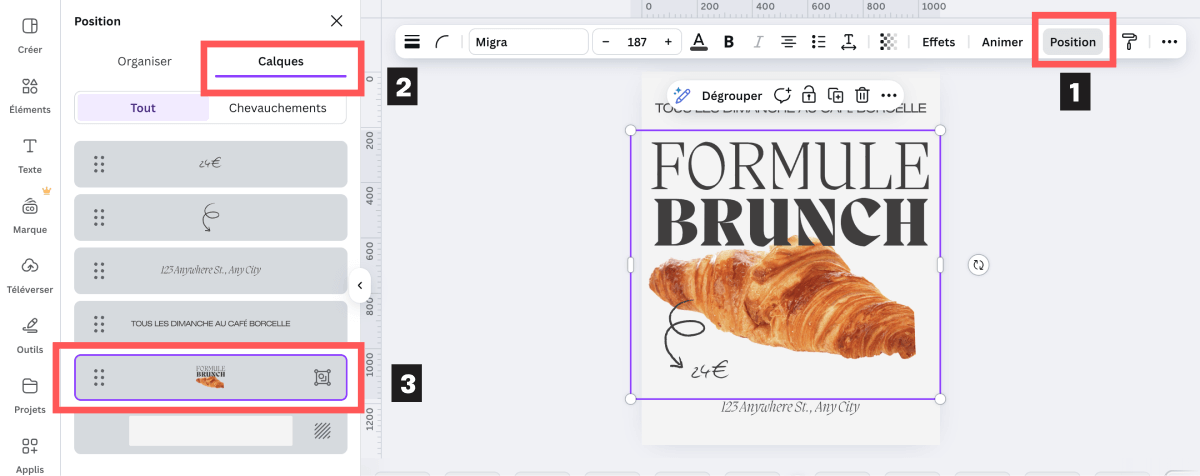
Task: Toggle bold formatting
Action: tap(728, 42)
